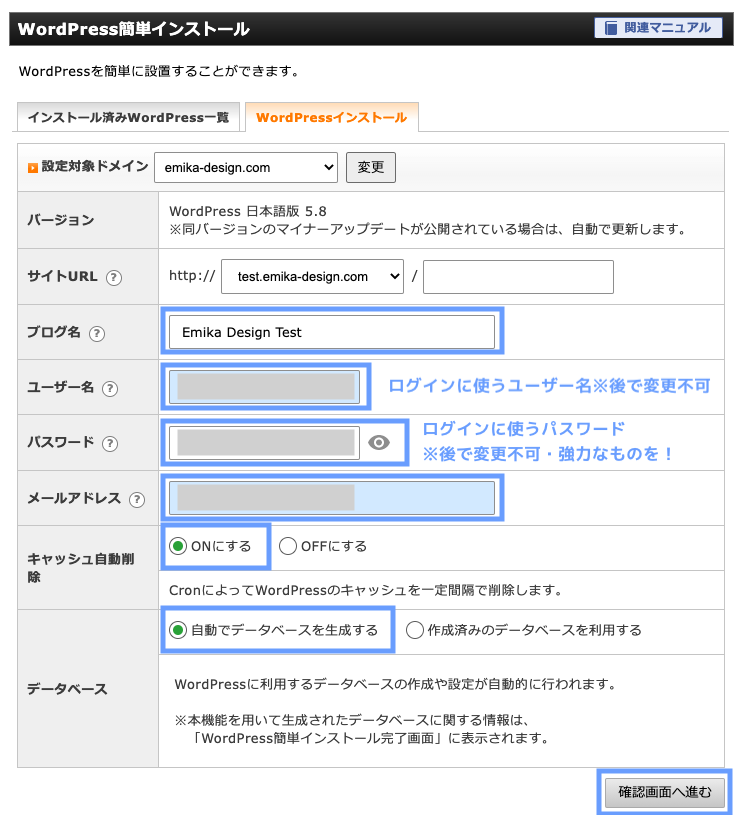740x815 pixels.
Task: Click the help icon next to サイトURL
Action: point(114,277)
